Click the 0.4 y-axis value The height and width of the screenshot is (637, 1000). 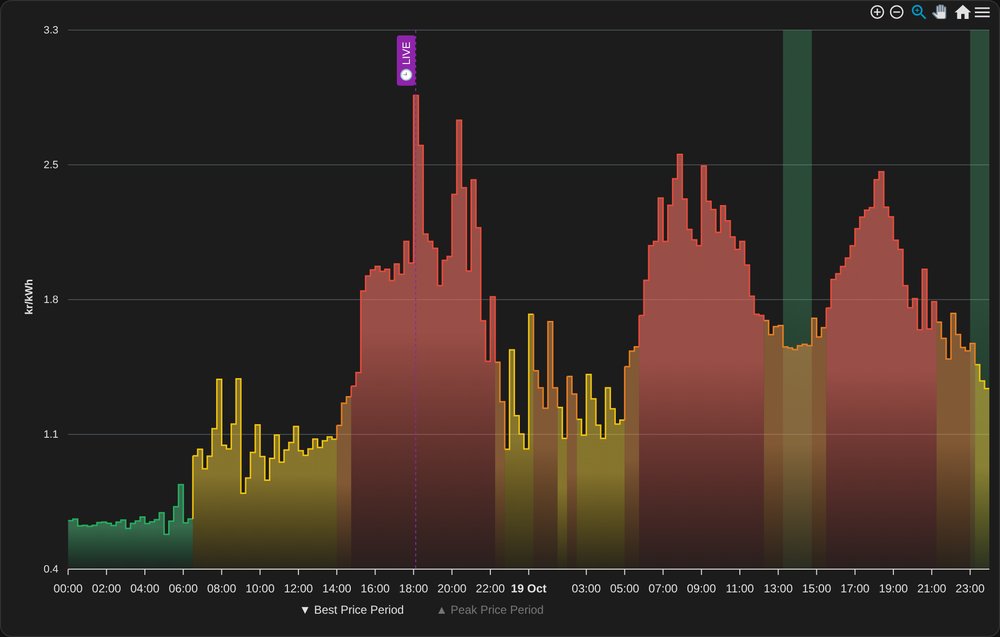[50, 569]
